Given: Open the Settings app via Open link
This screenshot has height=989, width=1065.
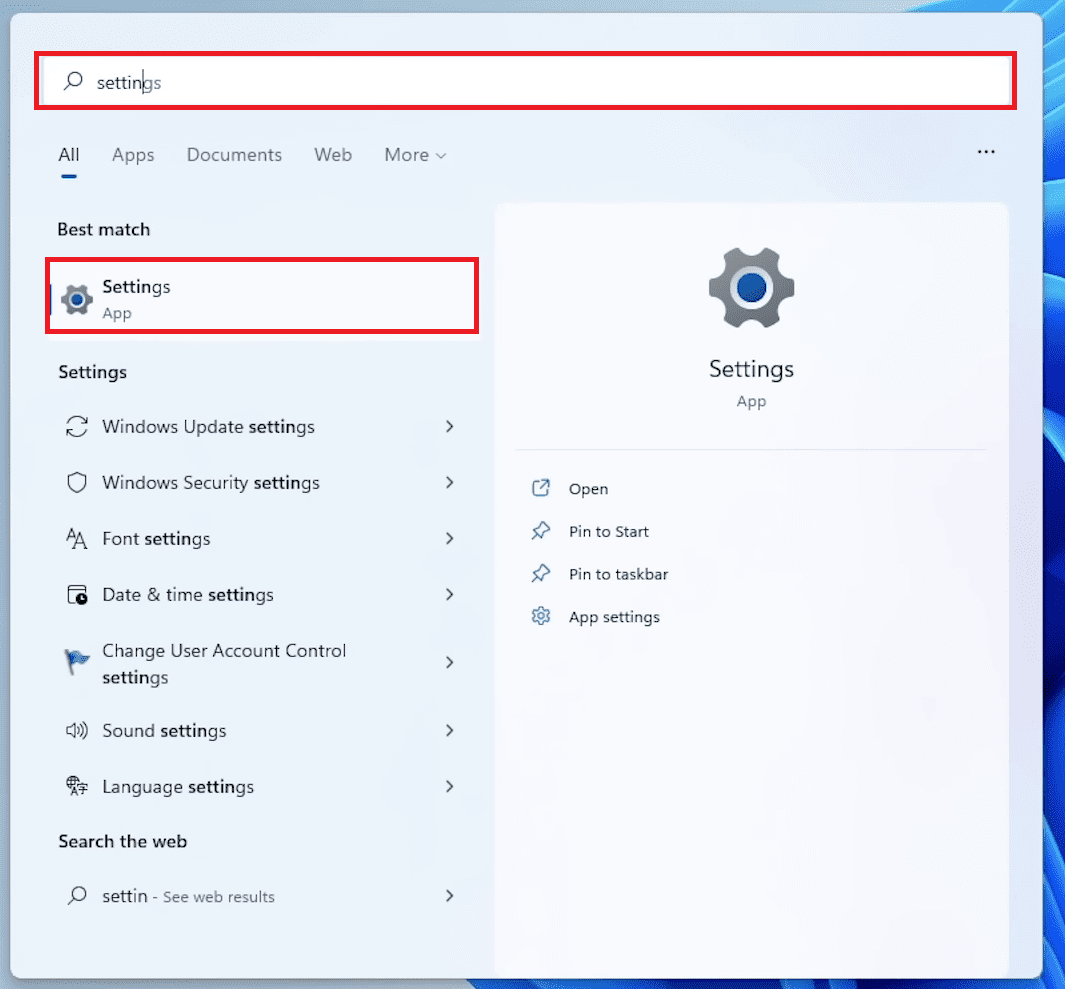Looking at the screenshot, I should (588, 489).
